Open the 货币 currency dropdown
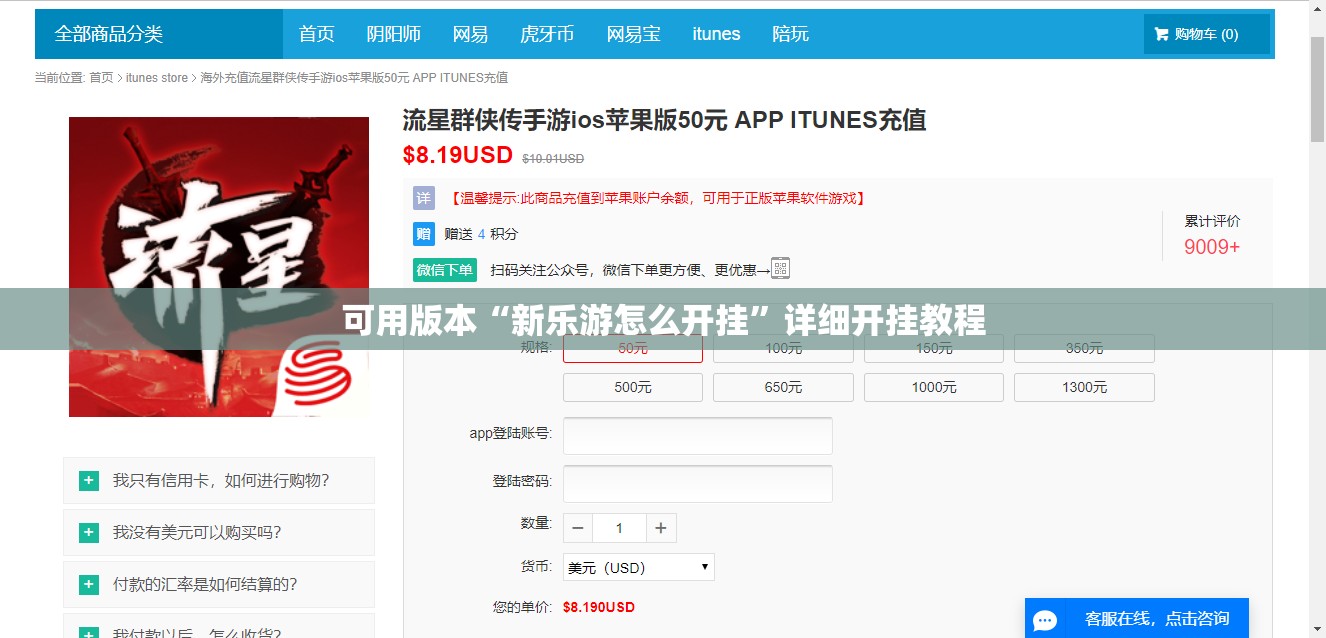Viewport: 1326px width, 638px height. [x=639, y=567]
